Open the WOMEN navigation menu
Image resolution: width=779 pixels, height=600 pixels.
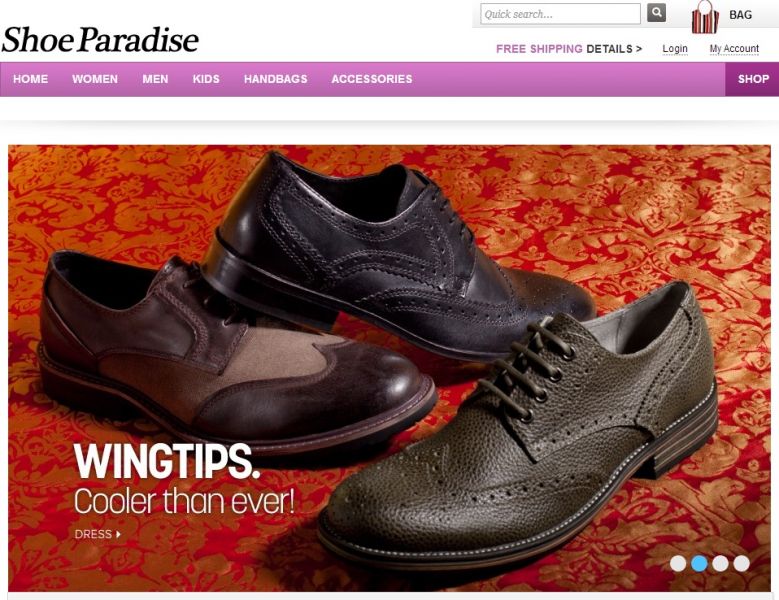tap(95, 79)
